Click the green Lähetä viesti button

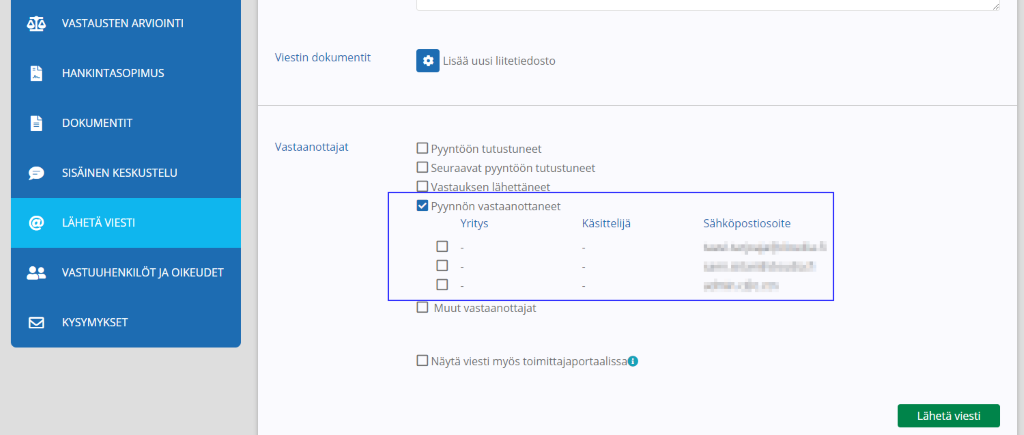click(x=948, y=416)
